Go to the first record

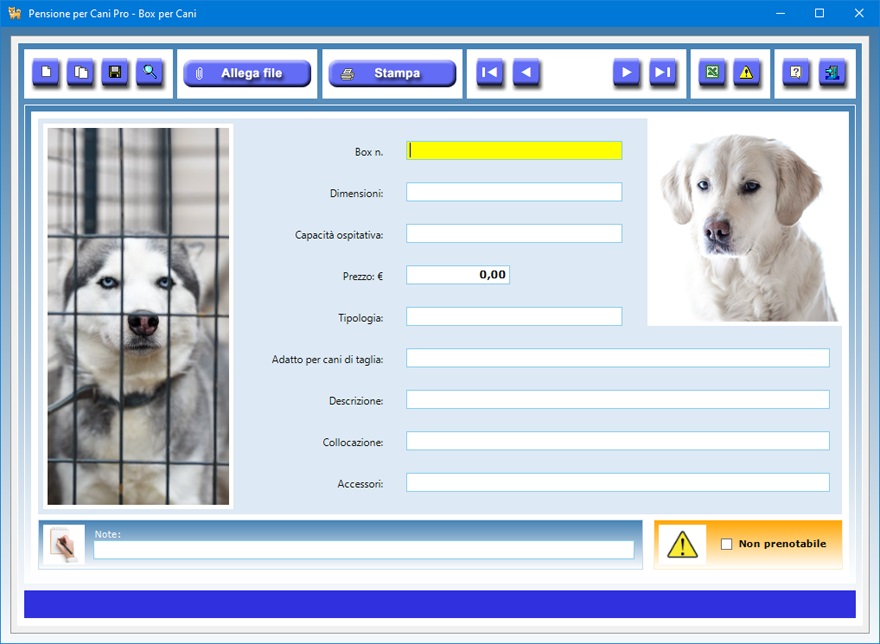pyautogui.click(x=490, y=72)
